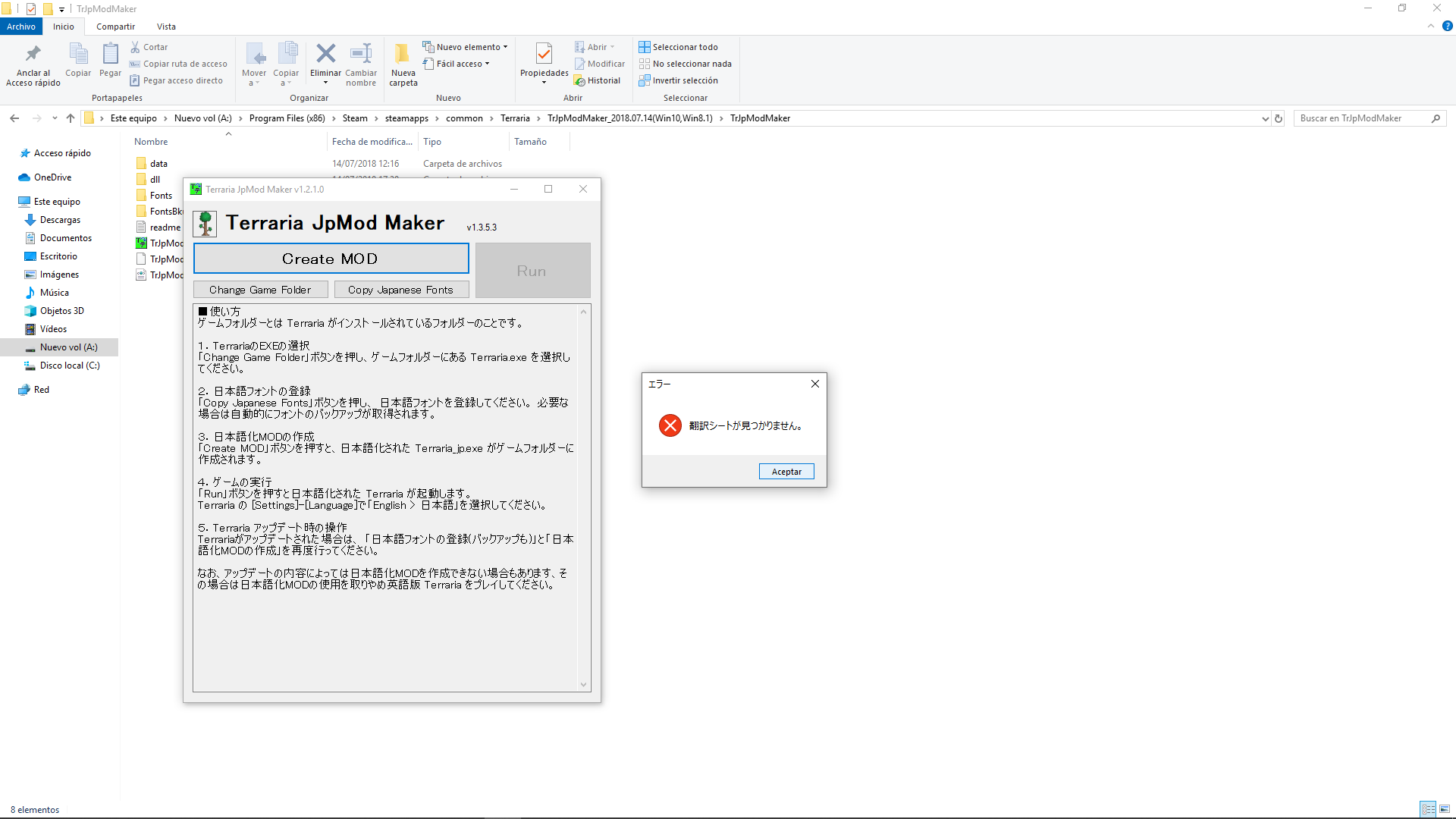Click the Copy Japanese Fonts button
Viewport: 1456px width, 819px height.
(400, 290)
